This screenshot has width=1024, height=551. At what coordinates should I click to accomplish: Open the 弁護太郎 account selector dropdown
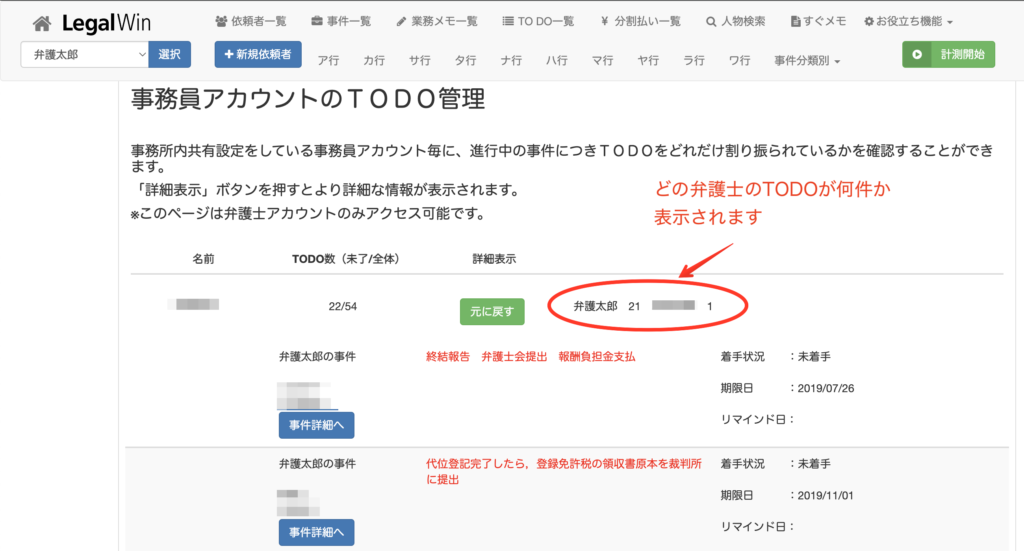tap(84, 55)
